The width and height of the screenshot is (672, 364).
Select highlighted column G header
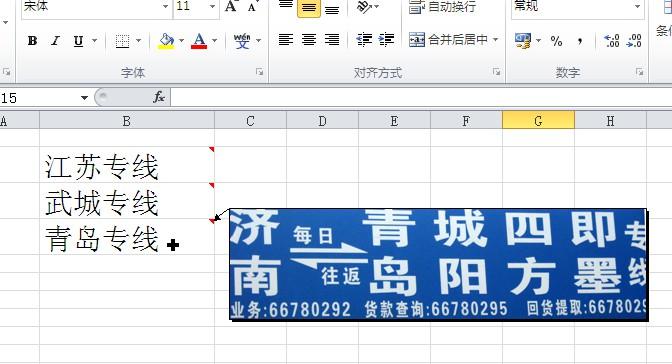point(538,121)
